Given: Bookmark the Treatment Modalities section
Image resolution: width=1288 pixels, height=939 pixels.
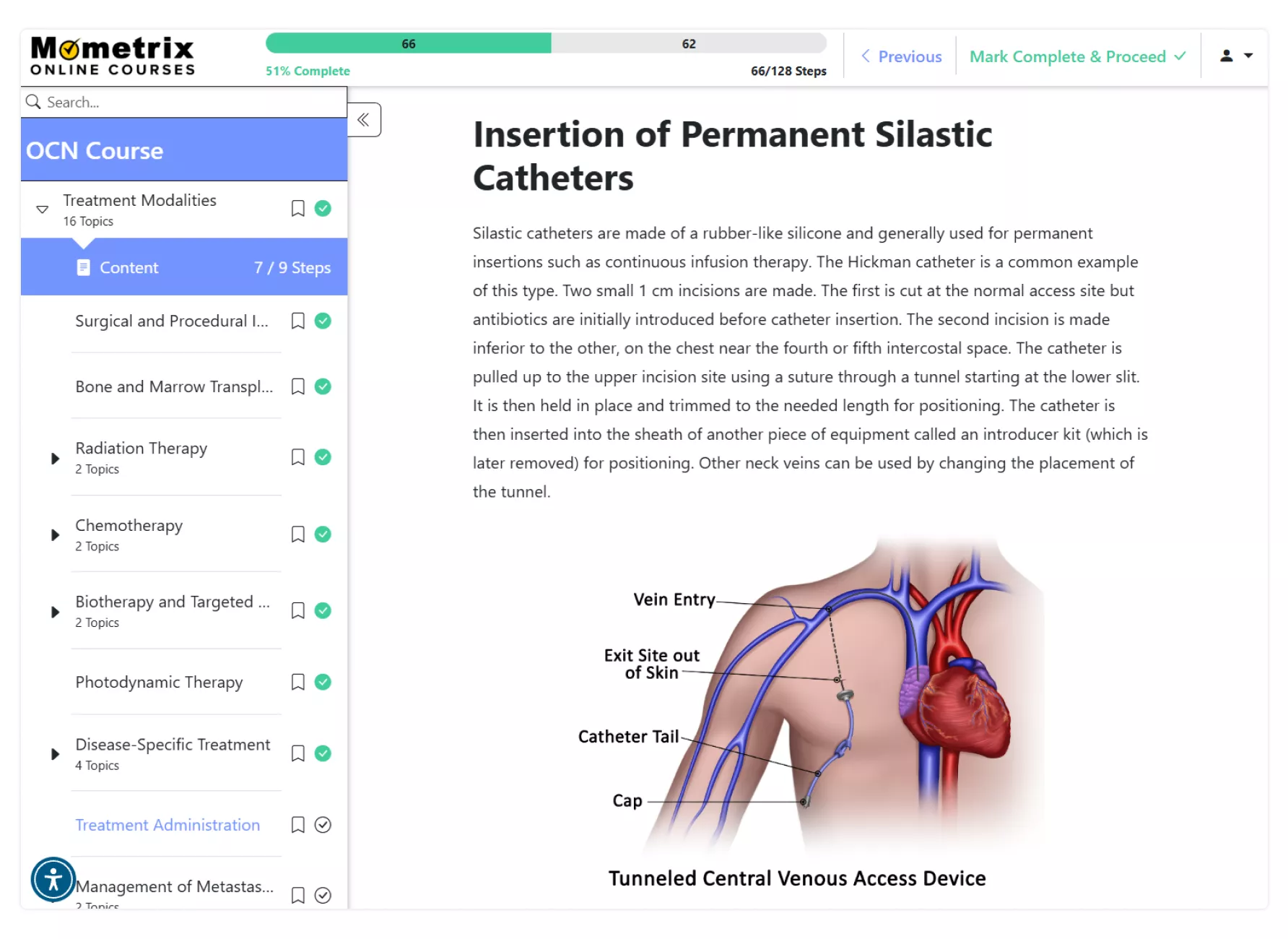Looking at the screenshot, I should coord(297,209).
